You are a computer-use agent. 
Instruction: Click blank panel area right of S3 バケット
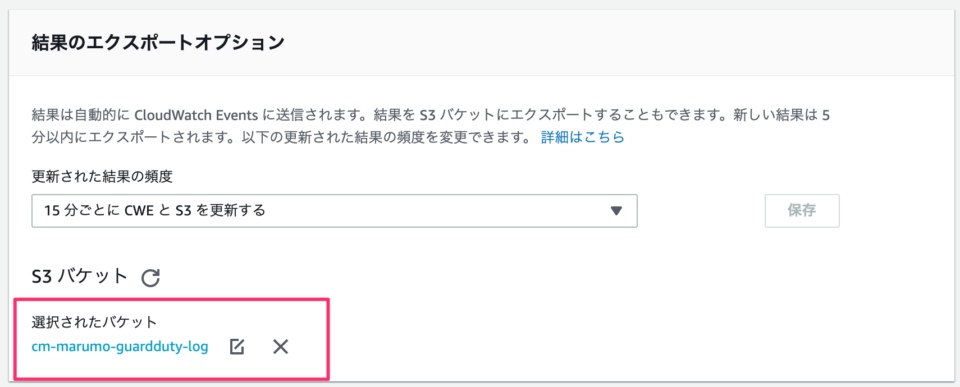pyautogui.click(x=551, y=277)
